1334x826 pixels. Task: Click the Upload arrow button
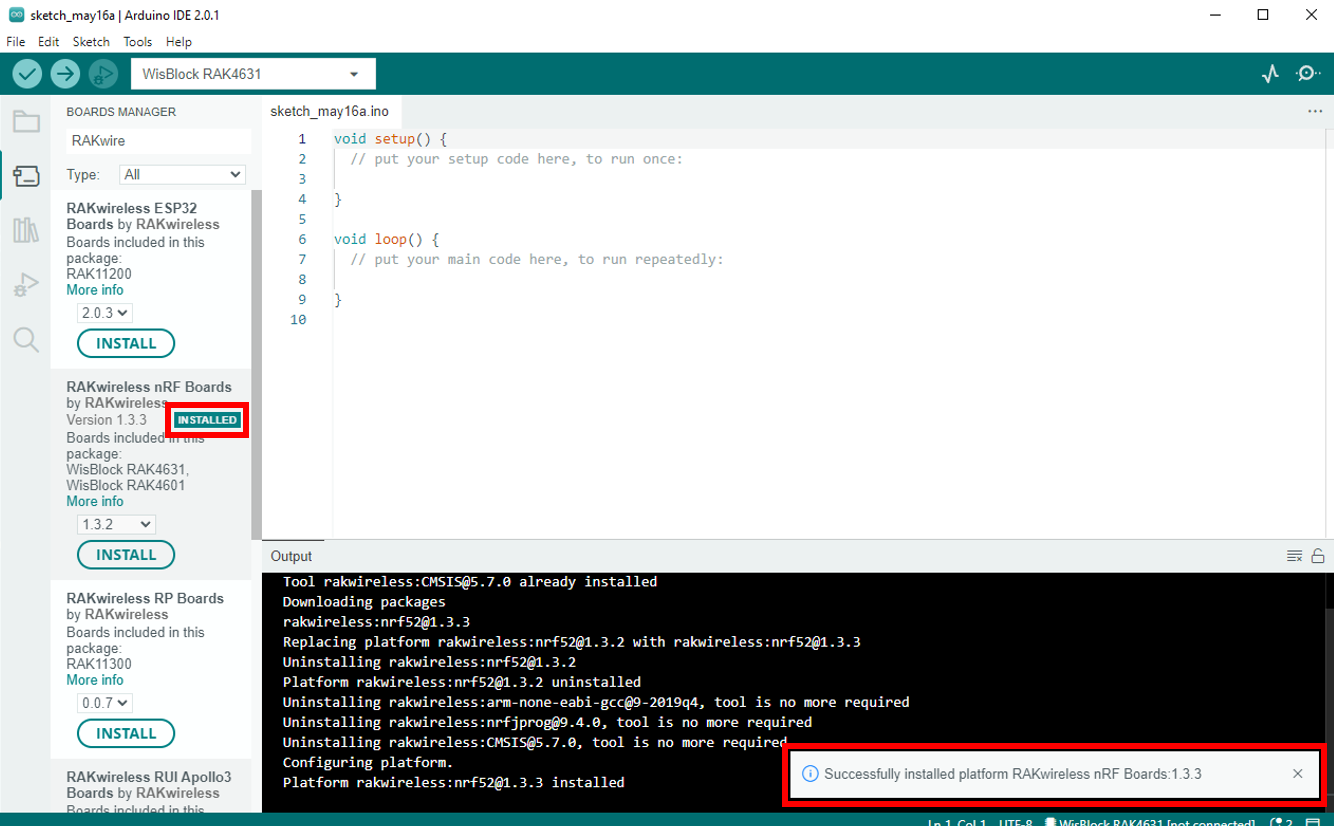[65, 73]
